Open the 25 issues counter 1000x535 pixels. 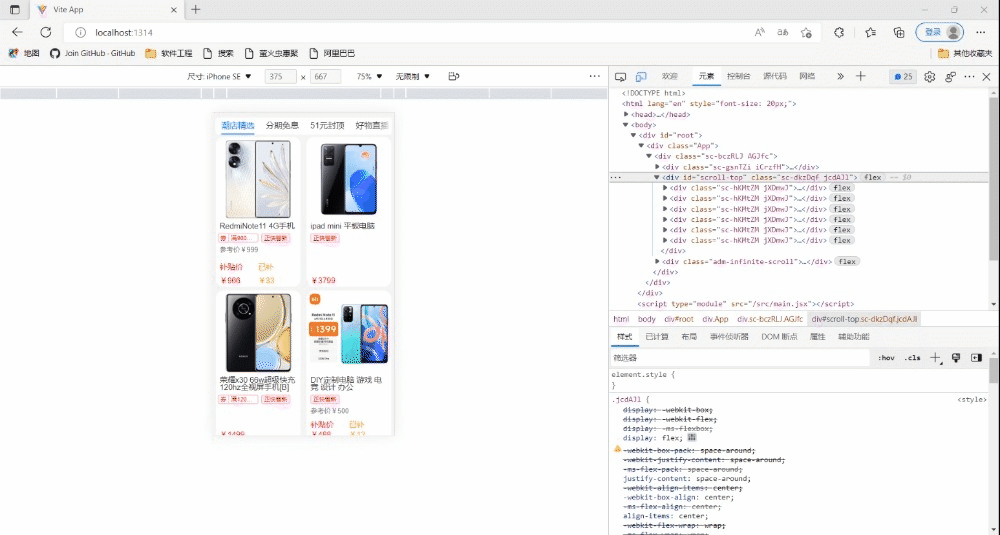tap(903, 77)
